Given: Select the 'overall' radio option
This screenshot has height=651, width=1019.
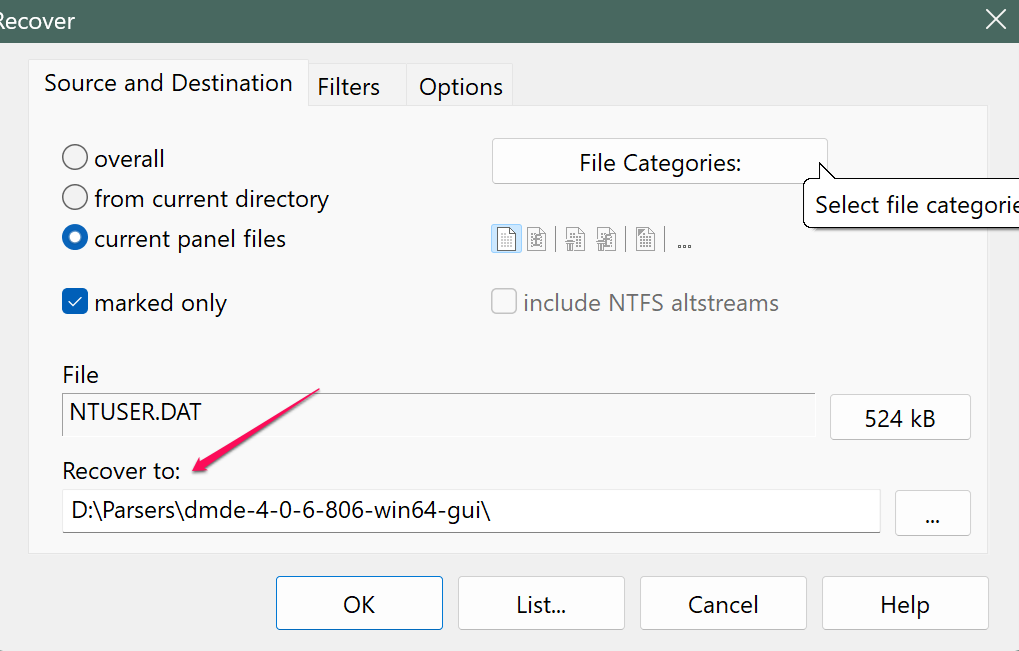Looking at the screenshot, I should pos(75,159).
